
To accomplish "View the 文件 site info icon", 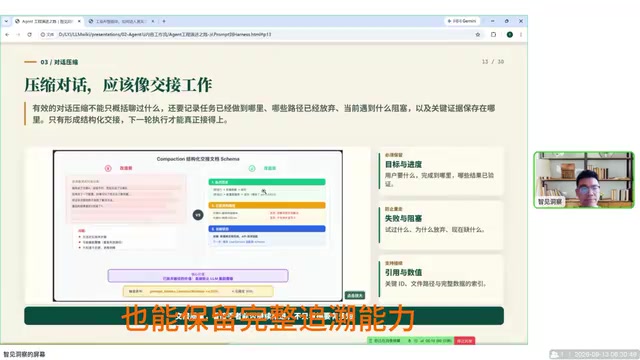I will point(47,35).
